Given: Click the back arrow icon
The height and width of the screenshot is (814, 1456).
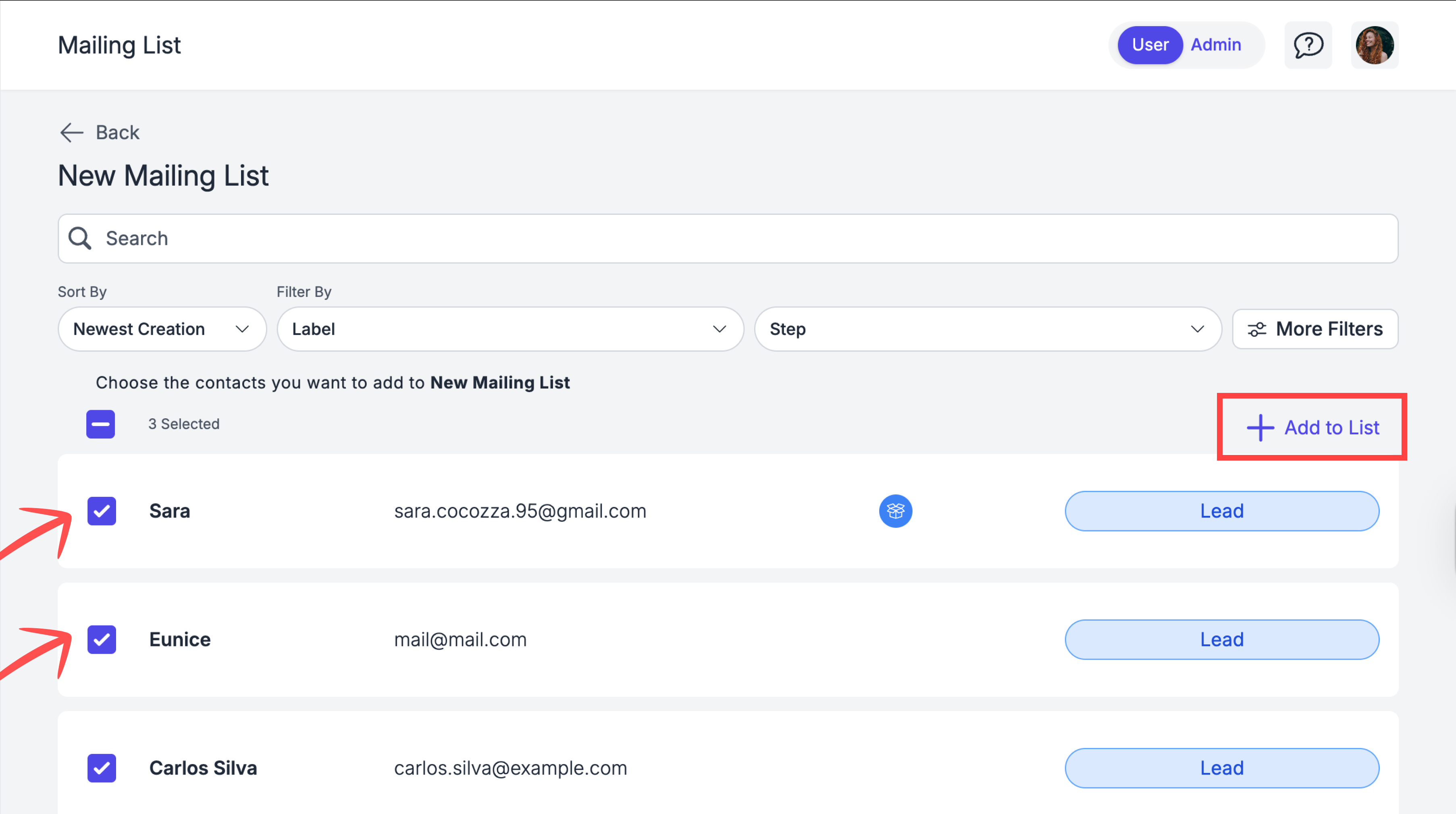Looking at the screenshot, I should (x=72, y=133).
